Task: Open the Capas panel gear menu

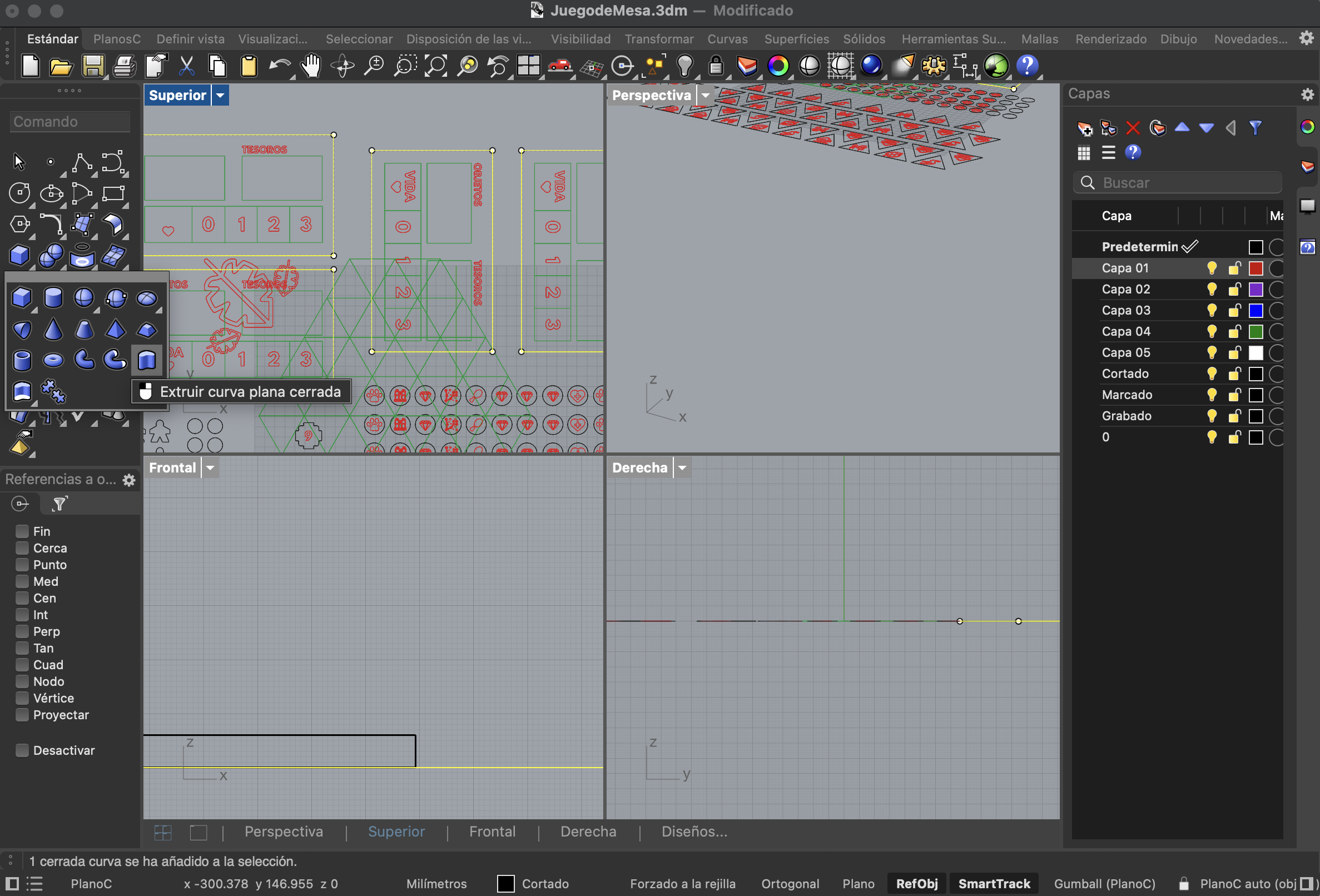Action: (x=1308, y=94)
